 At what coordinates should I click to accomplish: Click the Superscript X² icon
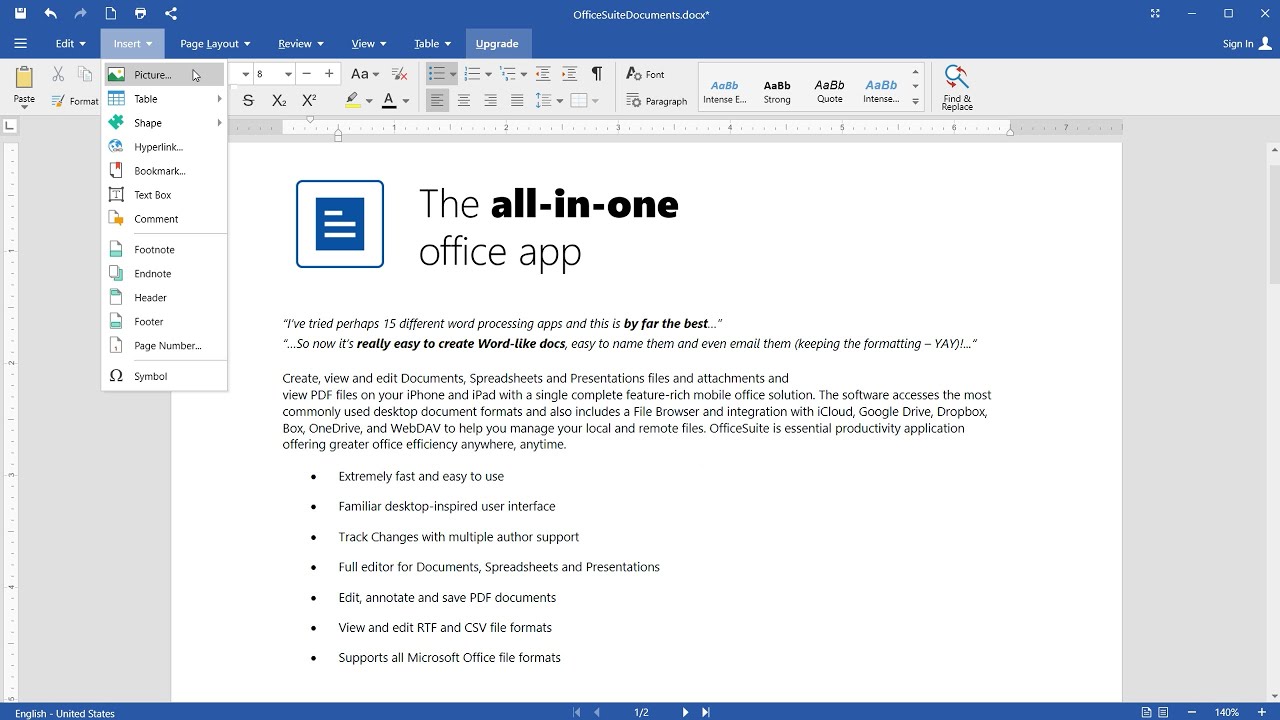pyautogui.click(x=309, y=101)
